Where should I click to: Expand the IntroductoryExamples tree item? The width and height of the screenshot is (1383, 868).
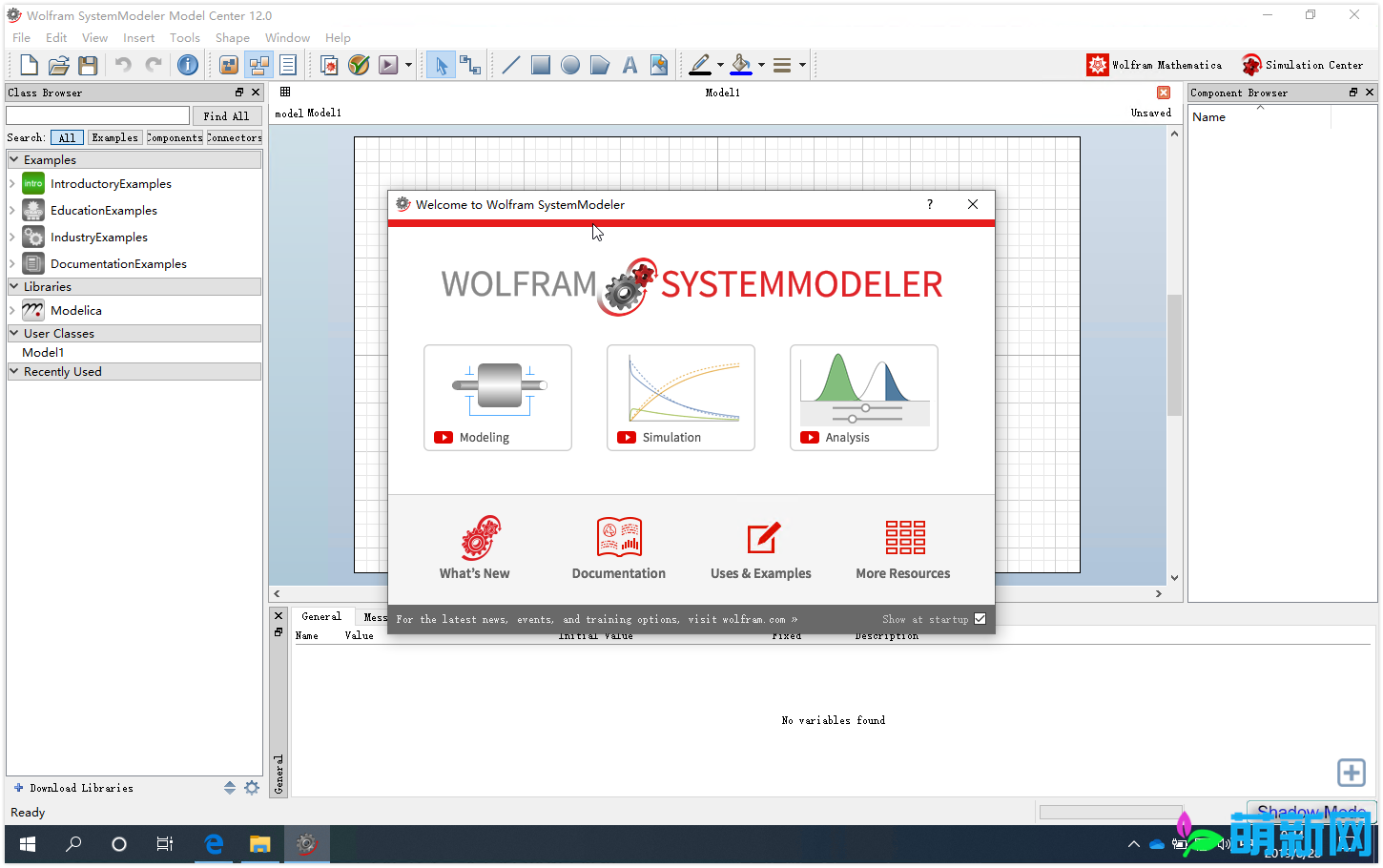pos(11,183)
